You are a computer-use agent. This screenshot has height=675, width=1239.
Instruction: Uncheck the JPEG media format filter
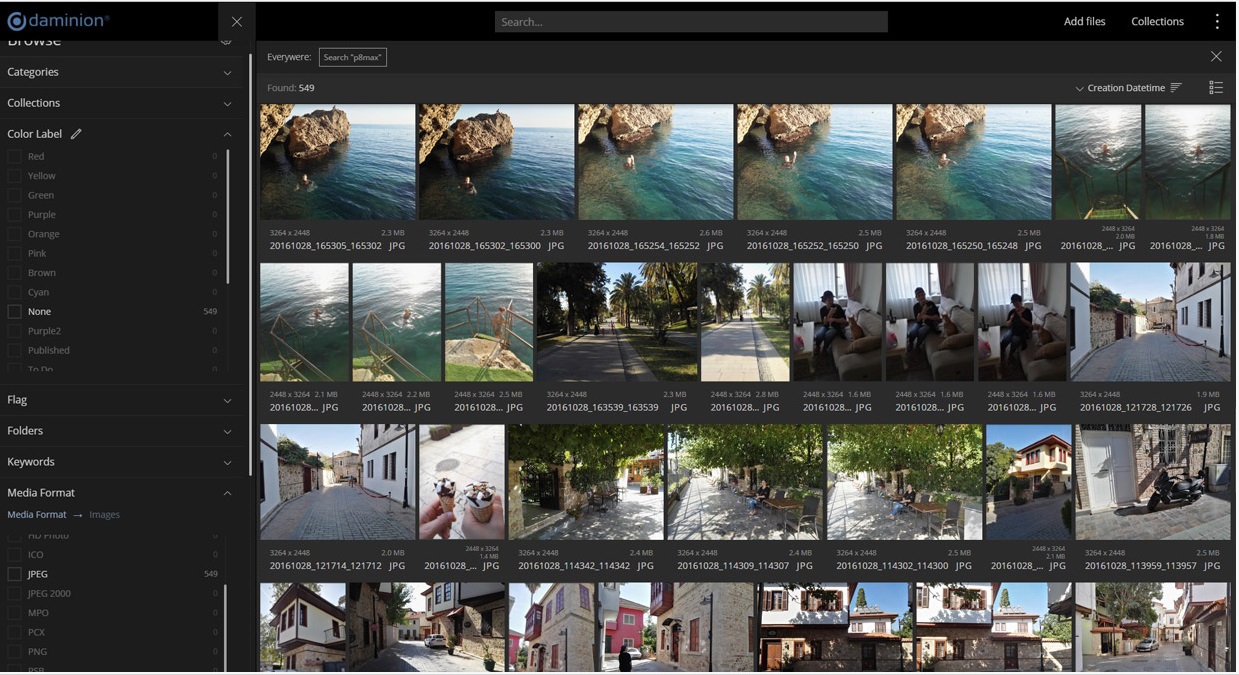(14, 574)
